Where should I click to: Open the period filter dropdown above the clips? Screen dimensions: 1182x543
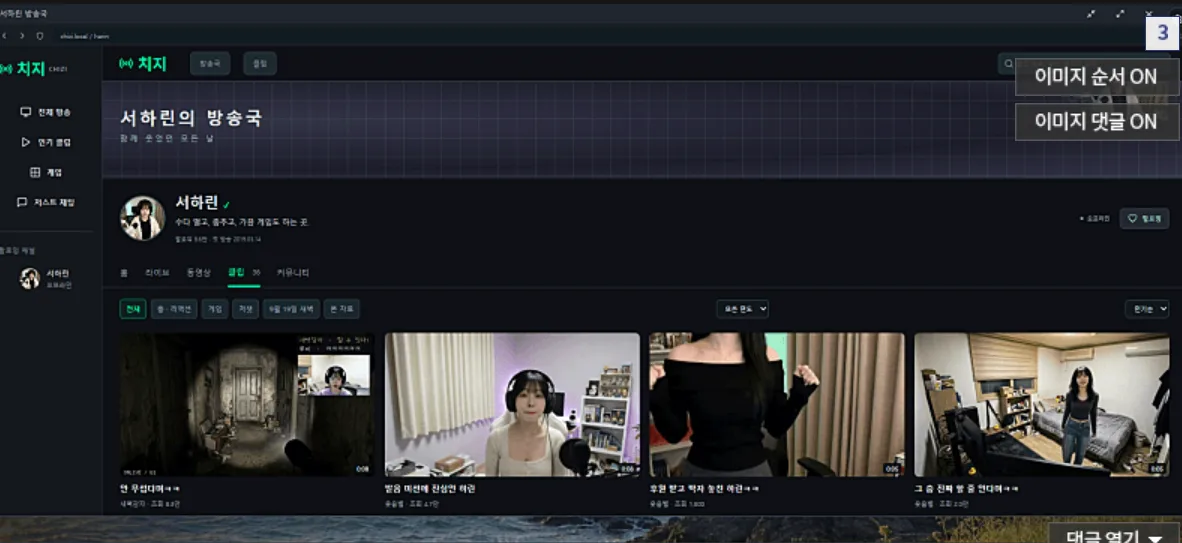(x=743, y=308)
